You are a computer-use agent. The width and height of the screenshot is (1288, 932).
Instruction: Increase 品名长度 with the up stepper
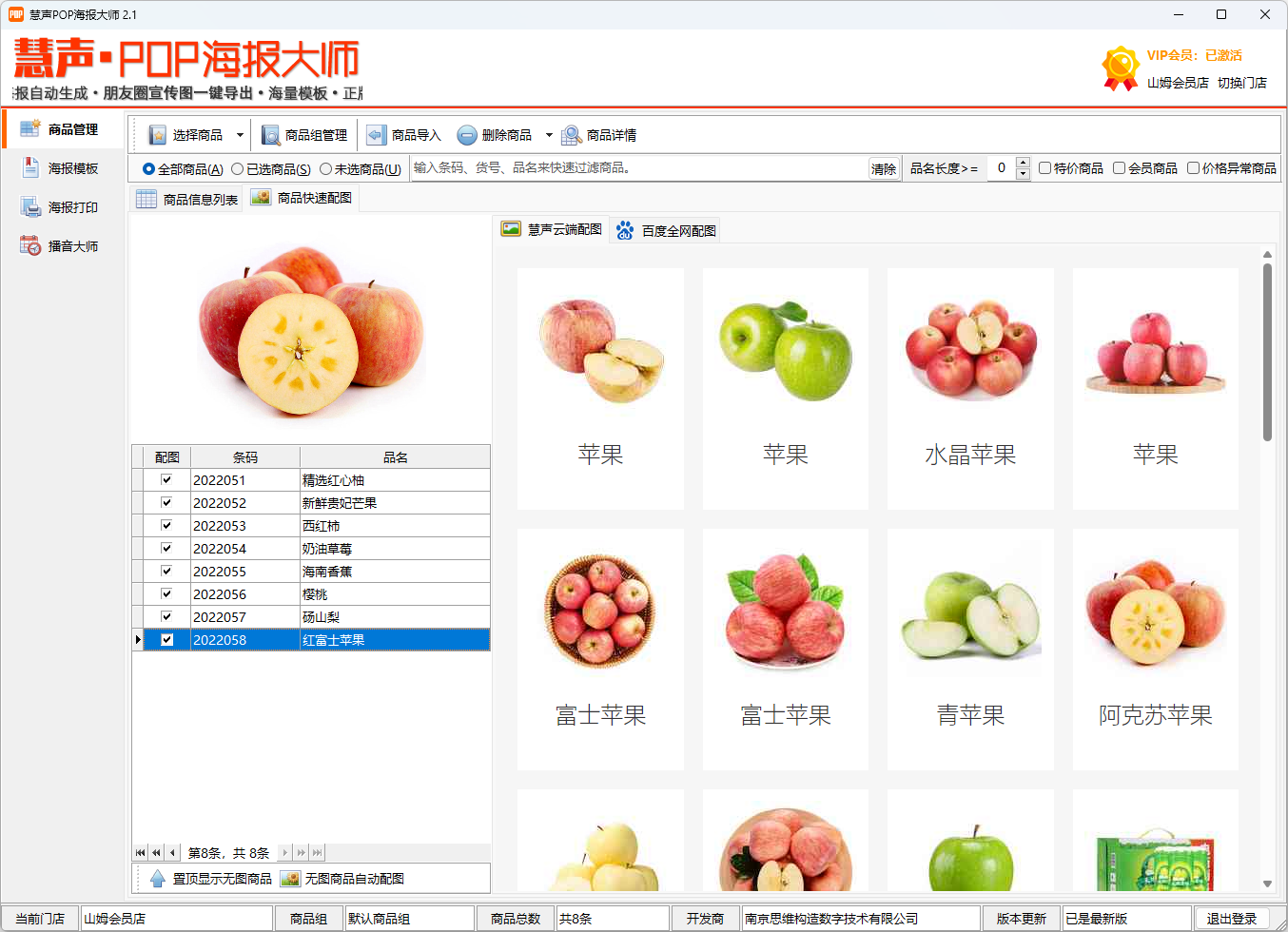[x=1024, y=161]
